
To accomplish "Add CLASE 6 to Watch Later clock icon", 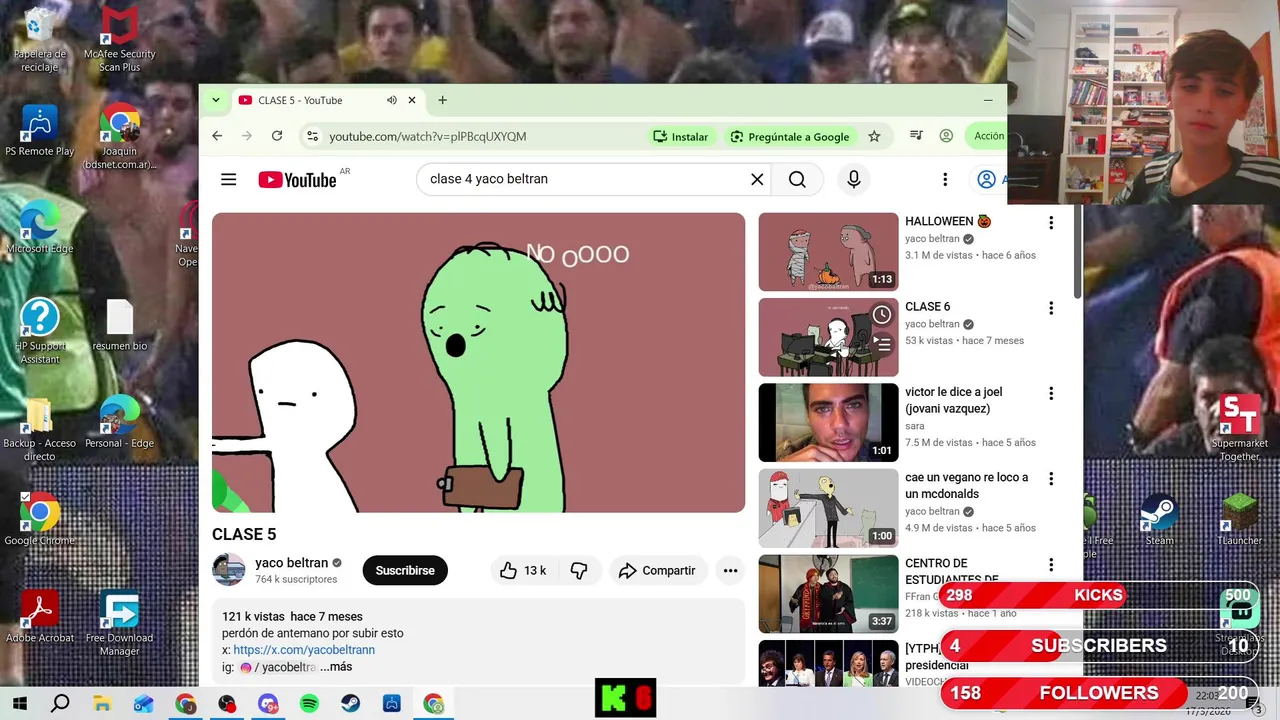I will pyautogui.click(x=882, y=315).
